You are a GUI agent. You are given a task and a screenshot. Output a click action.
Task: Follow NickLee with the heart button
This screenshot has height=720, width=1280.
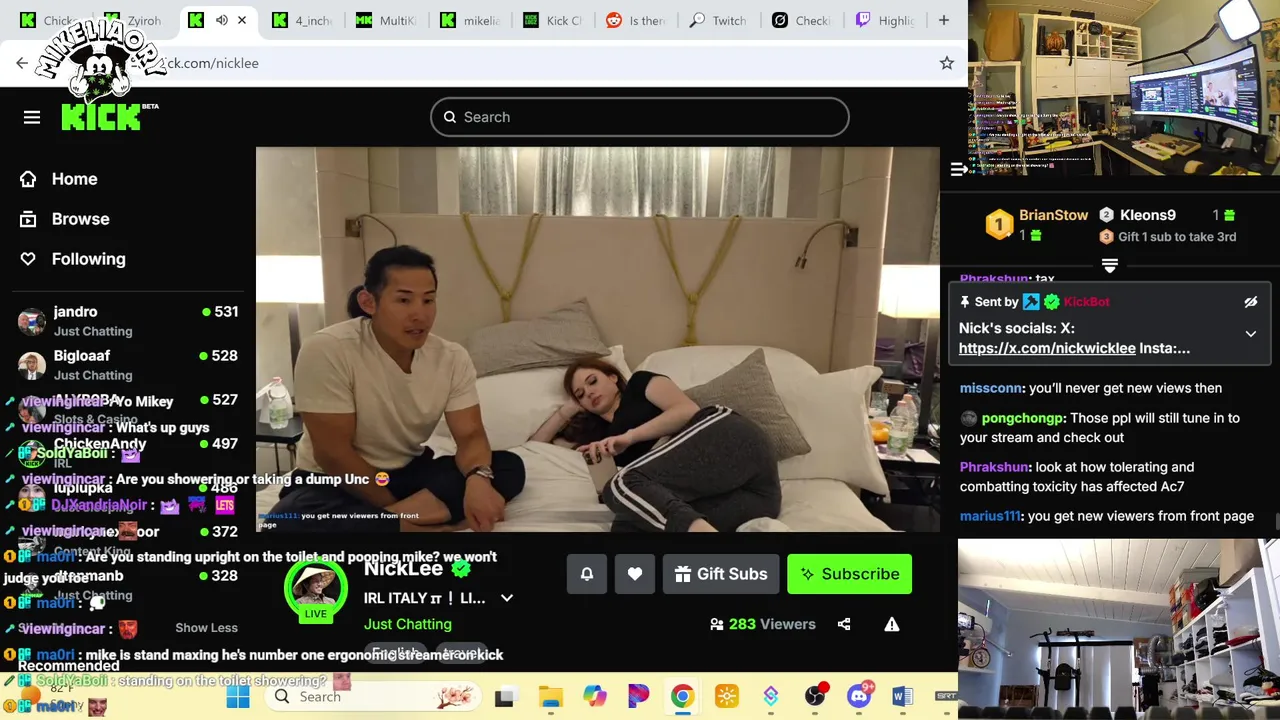point(635,574)
